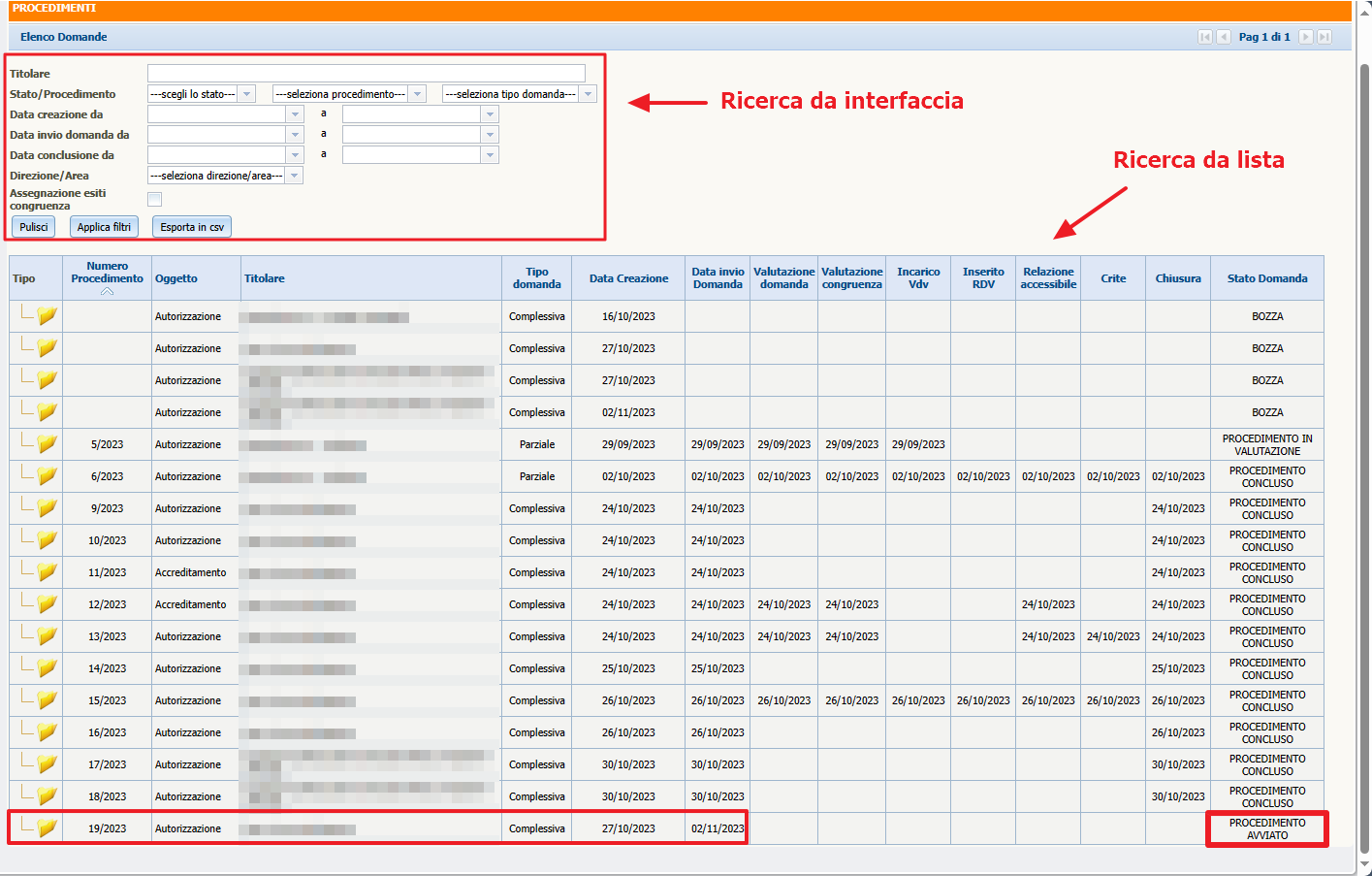Go to previous page arrow icon
1372x876 pixels.
(x=1224, y=37)
